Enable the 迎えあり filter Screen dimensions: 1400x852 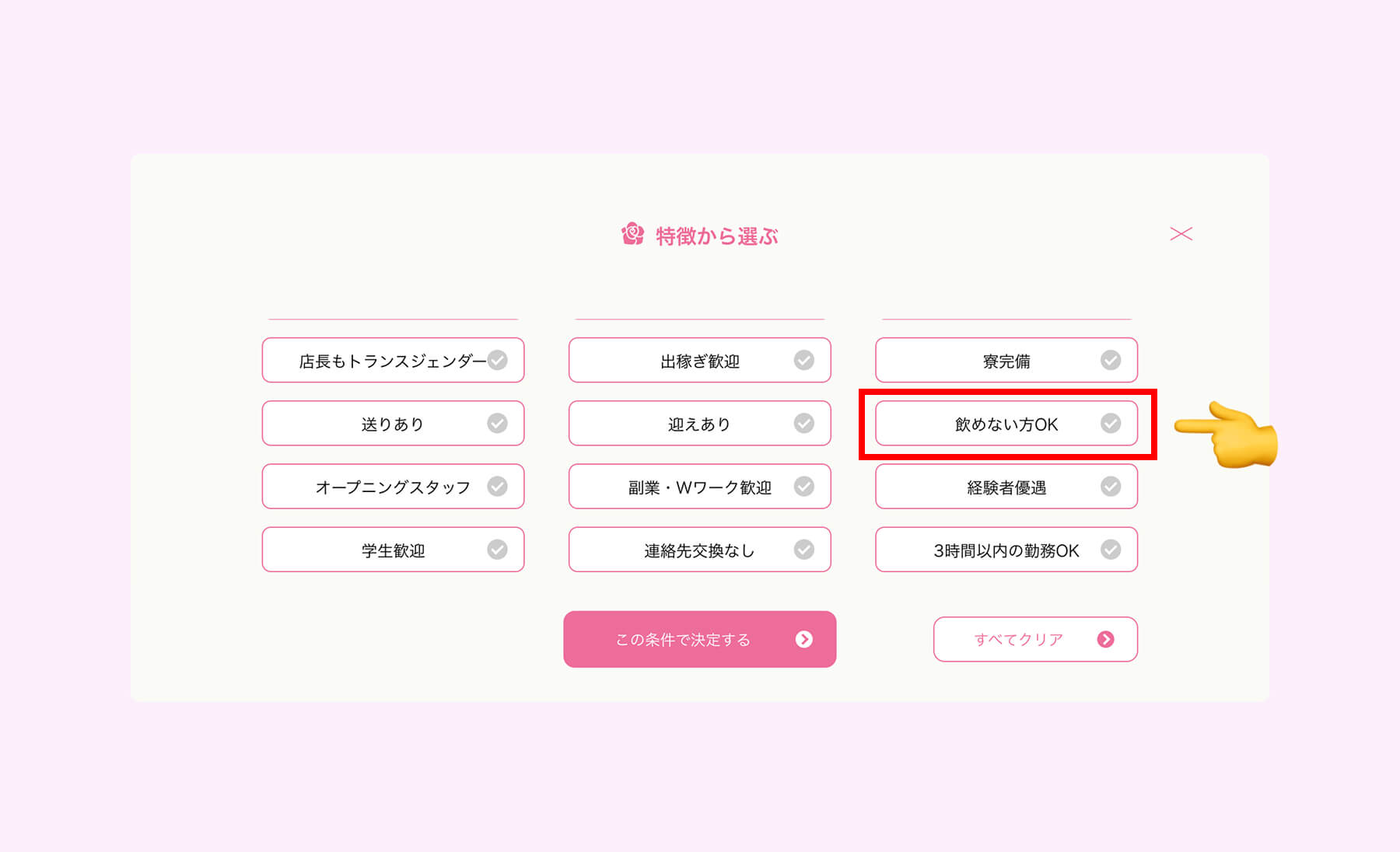tap(699, 423)
